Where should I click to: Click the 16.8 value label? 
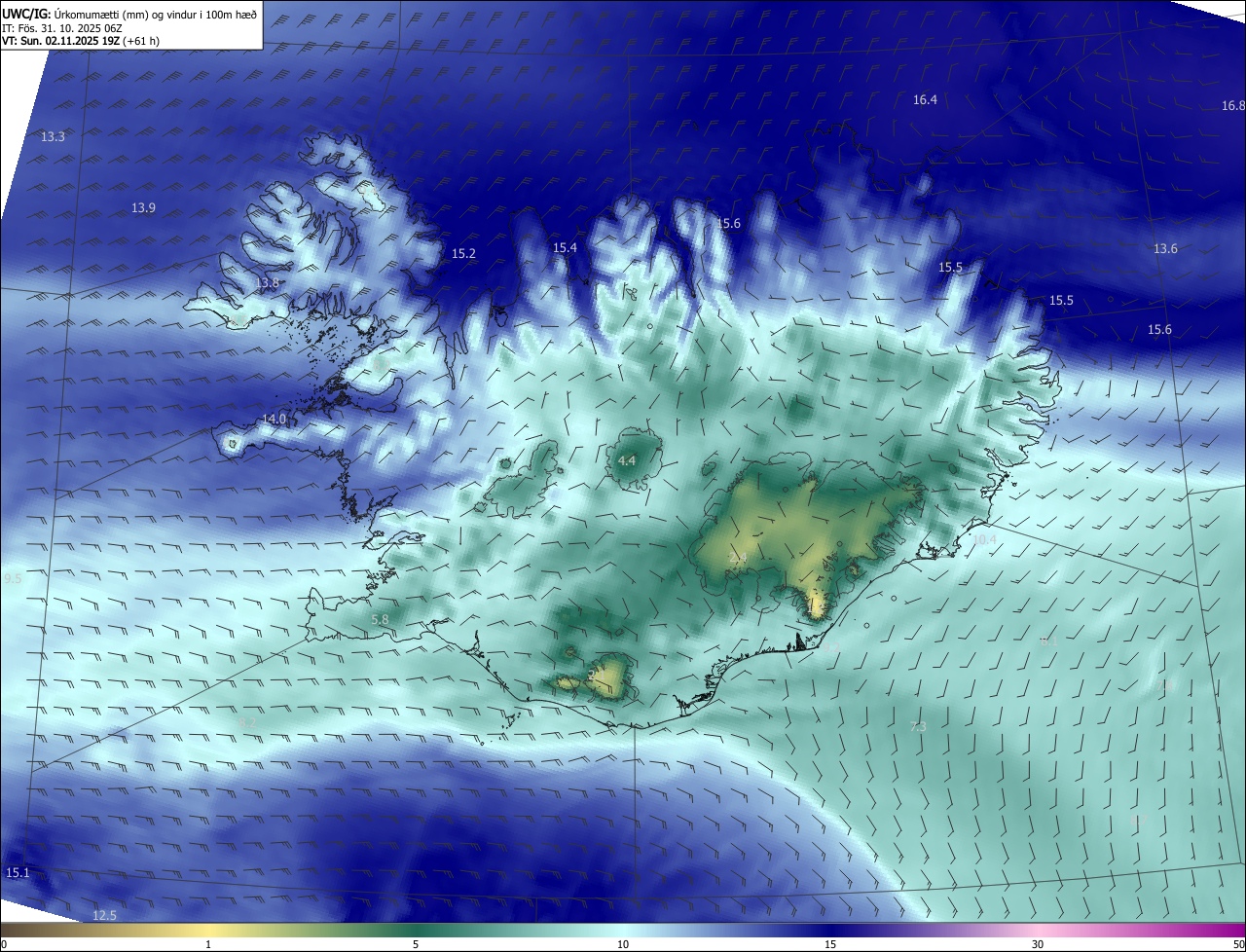point(1233,105)
